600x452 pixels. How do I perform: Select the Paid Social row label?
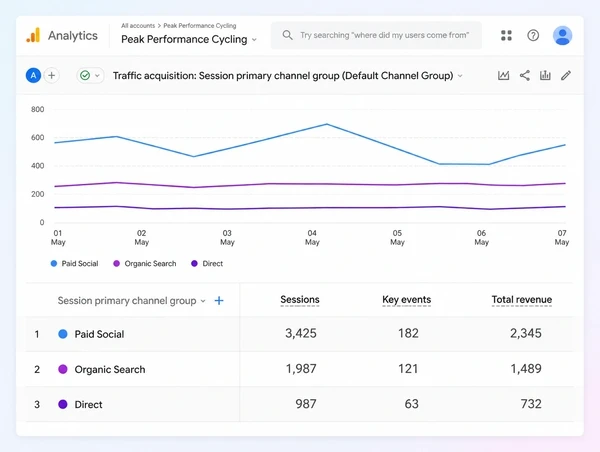point(99,334)
